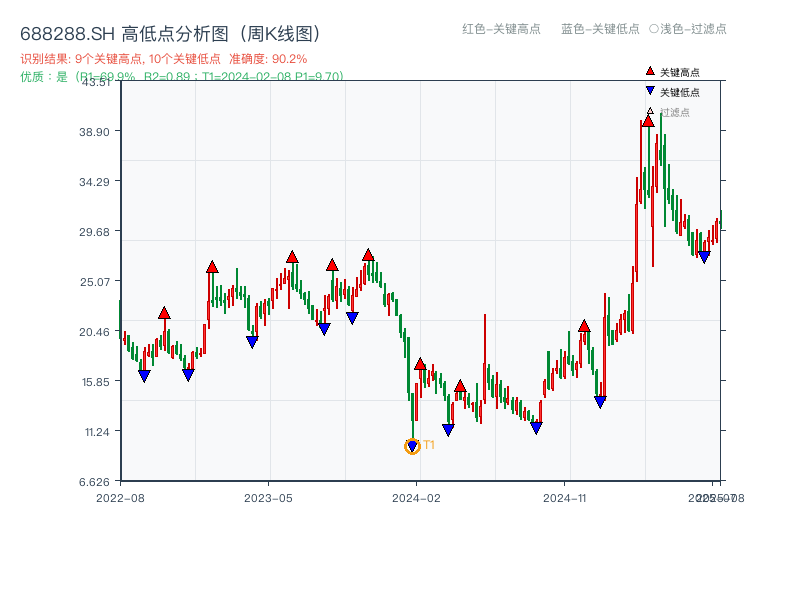The image size is (800, 600).
Task: Click the hollow 过滤点 triangle legend icon
Action: (x=650, y=111)
